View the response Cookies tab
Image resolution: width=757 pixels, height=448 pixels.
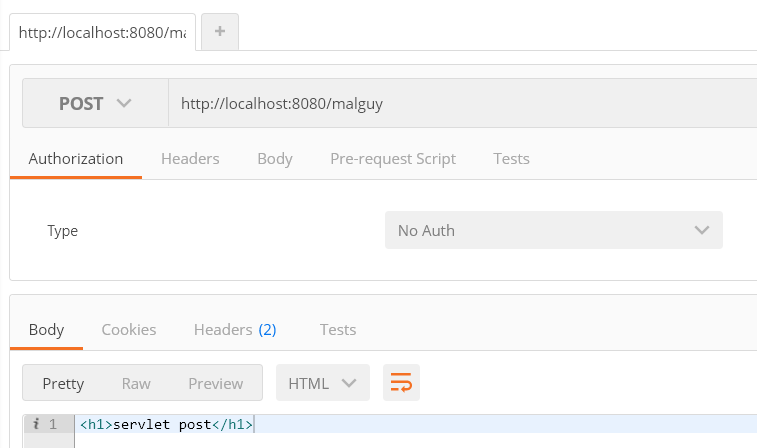[x=129, y=329]
